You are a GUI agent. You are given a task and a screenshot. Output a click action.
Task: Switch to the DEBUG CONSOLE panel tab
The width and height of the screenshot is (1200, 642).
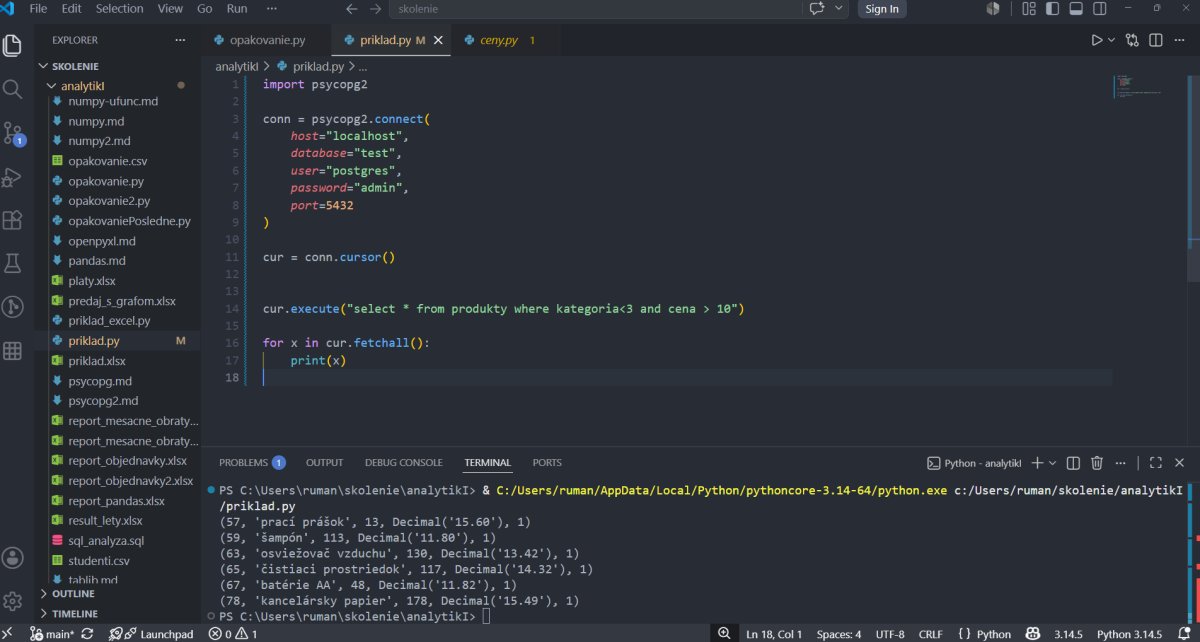[404, 463]
